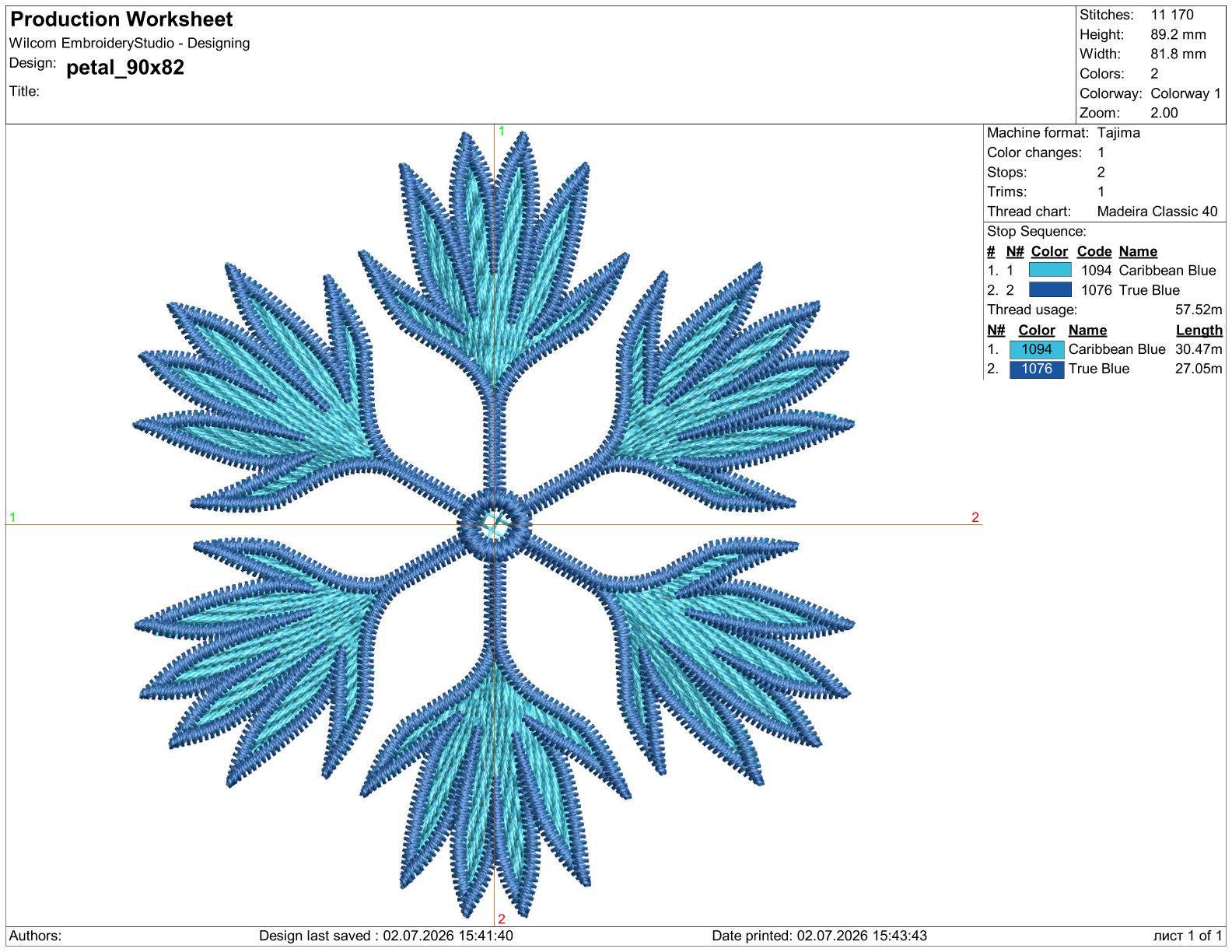Click the height value "89.2 mm"
The image size is (1232, 952).
click(1178, 34)
